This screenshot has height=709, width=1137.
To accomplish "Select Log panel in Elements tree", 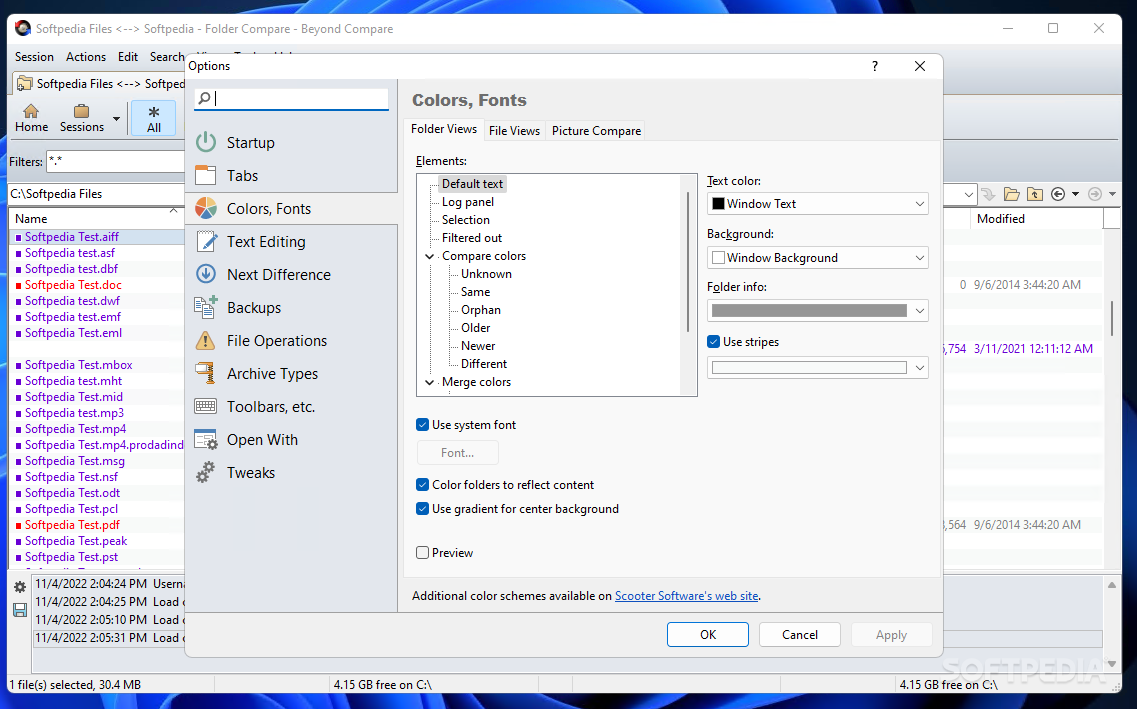I will pyautogui.click(x=468, y=202).
